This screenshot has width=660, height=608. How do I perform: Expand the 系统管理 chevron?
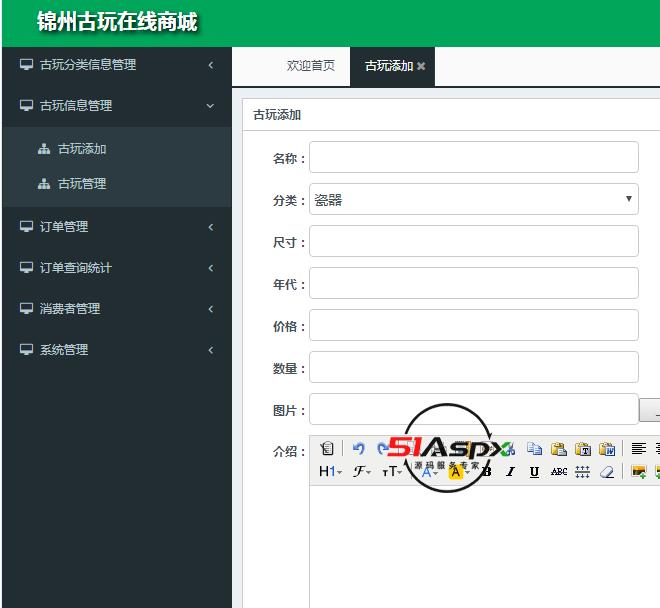pos(211,350)
